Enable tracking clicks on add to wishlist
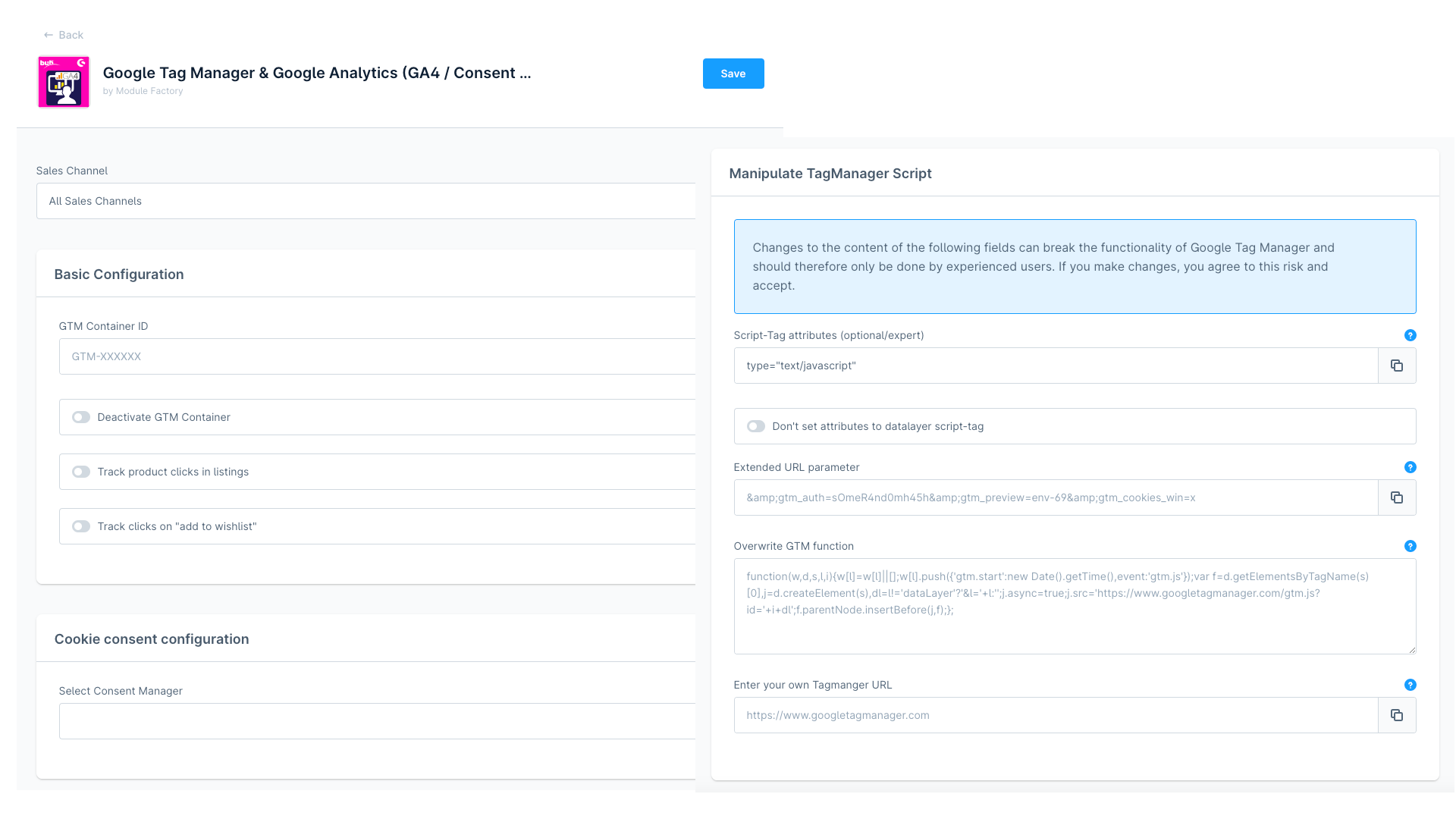 [x=80, y=526]
